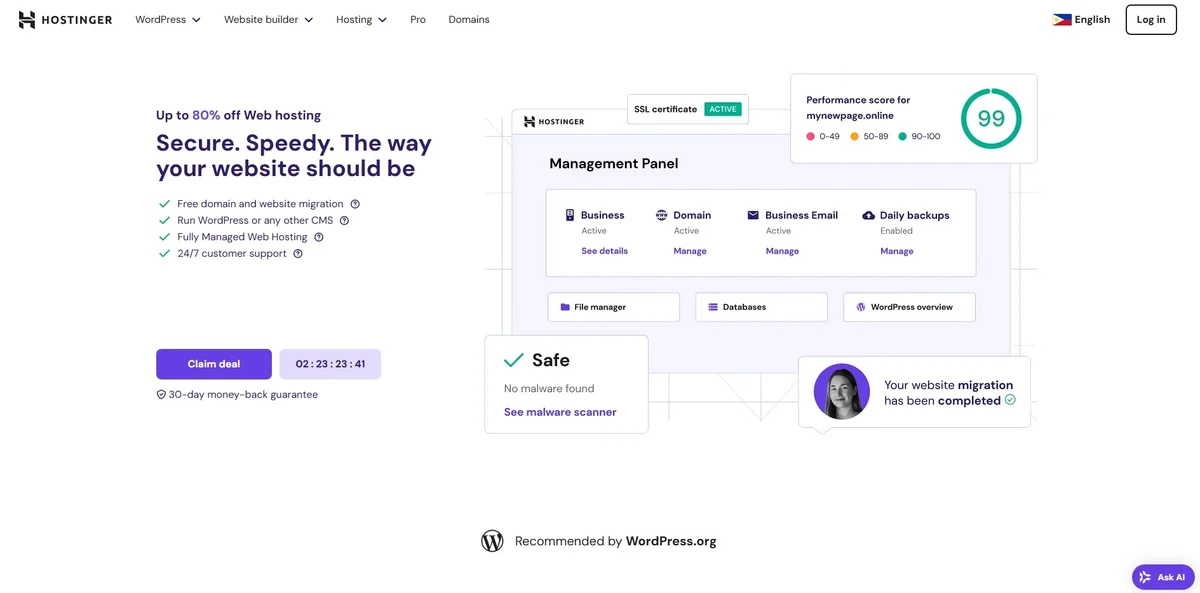Go to the Pro page
Image resolution: width=1200 pixels, height=593 pixels.
(x=418, y=20)
